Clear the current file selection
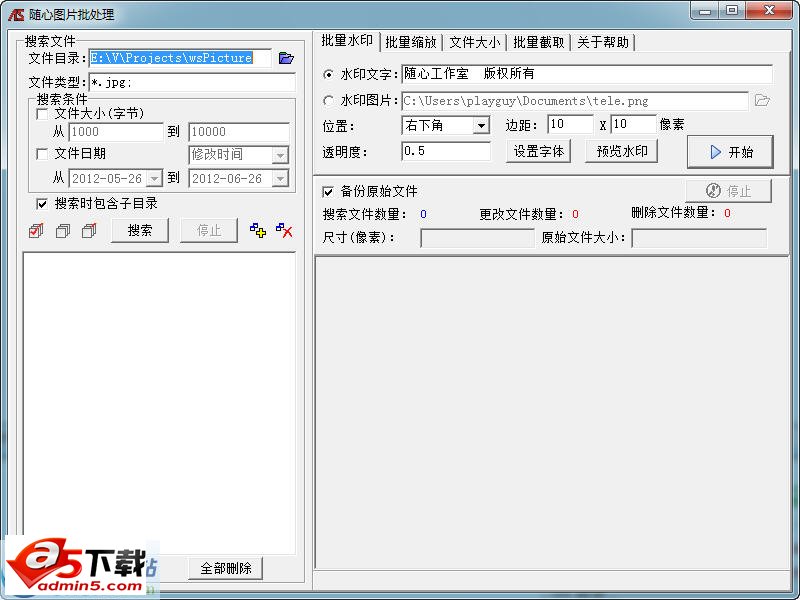This screenshot has width=800, height=600. pos(62,230)
